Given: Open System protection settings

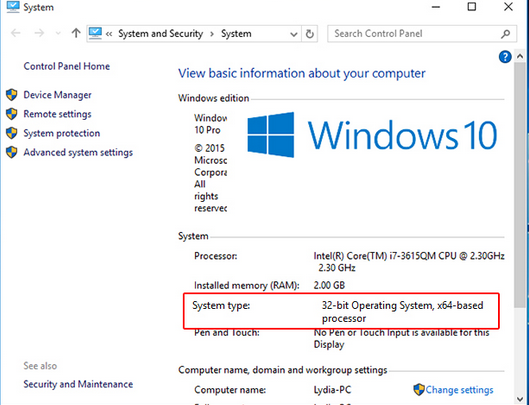Looking at the screenshot, I should (x=61, y=133).
